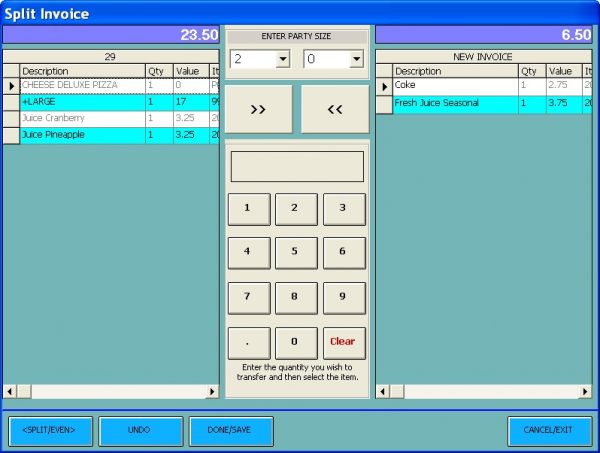Click the transfer right (>>) arrow button
Viewport: 600px width, 453px height.
tap(258, 109)
